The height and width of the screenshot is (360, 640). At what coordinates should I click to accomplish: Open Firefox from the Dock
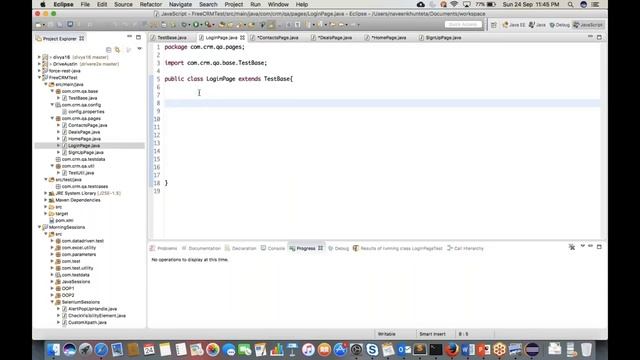pos(451,350)
